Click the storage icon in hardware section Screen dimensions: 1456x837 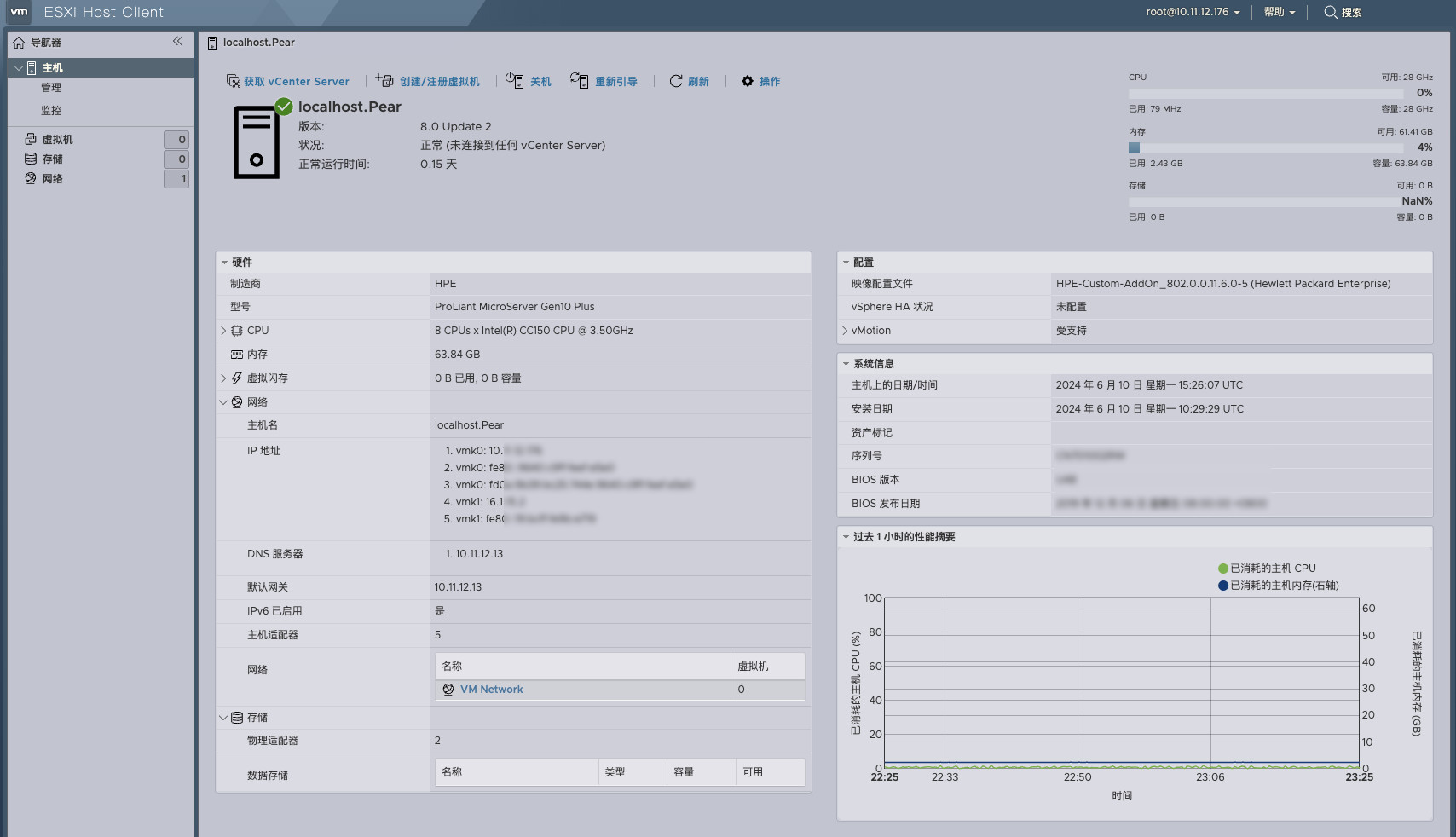pyautogui.click(x=237, y=718)
